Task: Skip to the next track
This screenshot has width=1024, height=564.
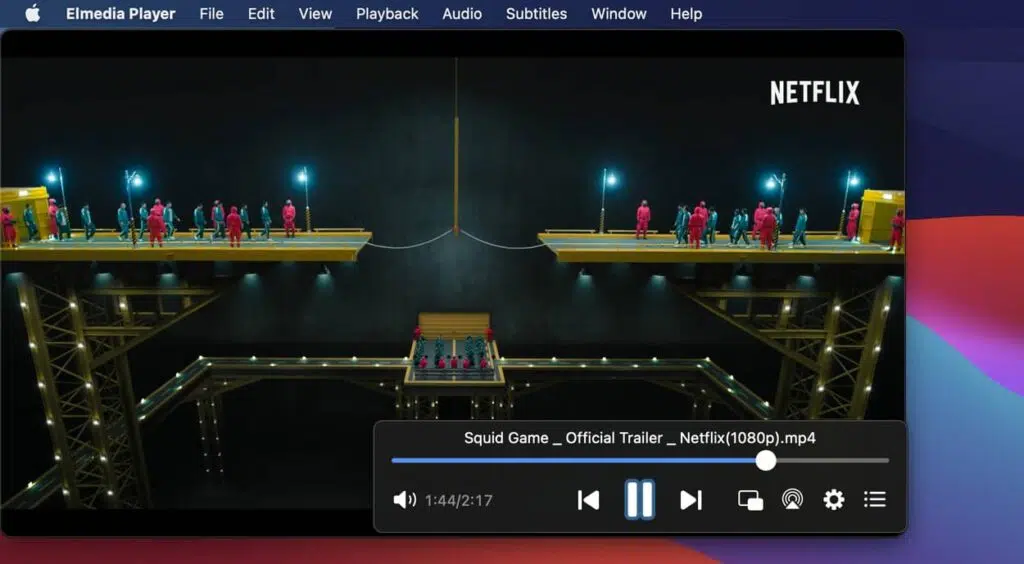Action: tap(691, 500)
